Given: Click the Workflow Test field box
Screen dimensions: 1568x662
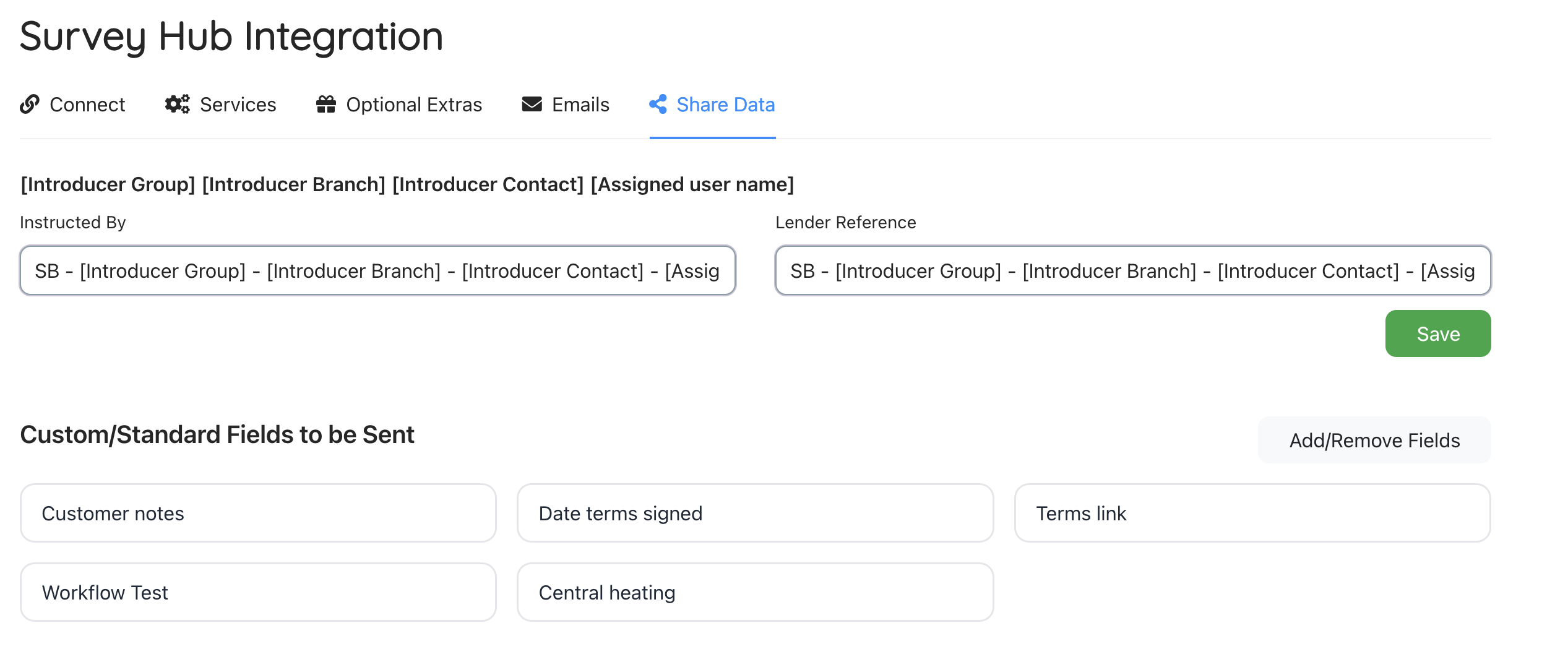Looking at the screenshot, I should [x=258, y=593].
